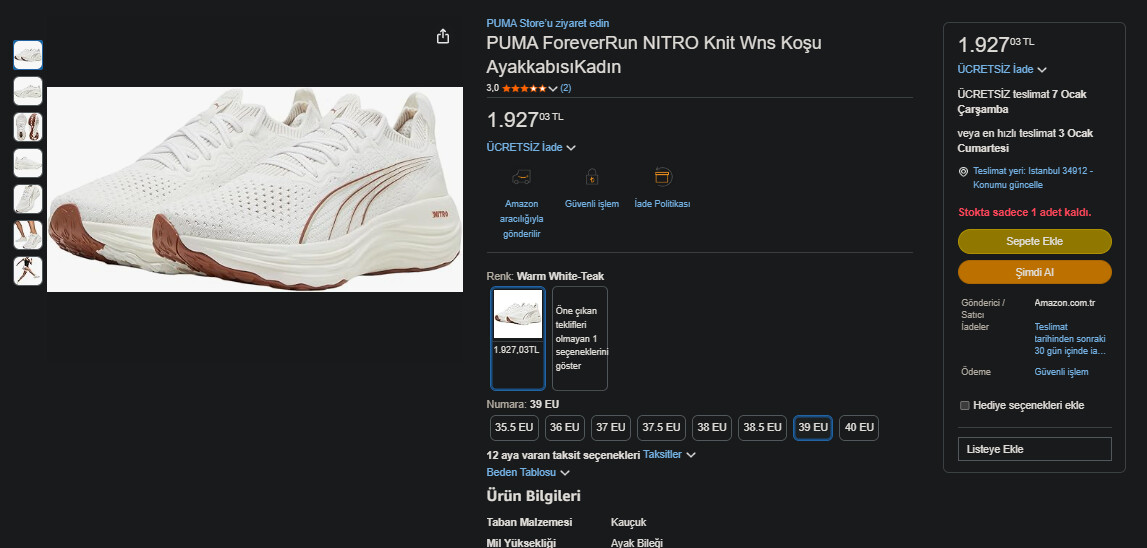Click the Sepete Ekle button

pos(1034,241)
